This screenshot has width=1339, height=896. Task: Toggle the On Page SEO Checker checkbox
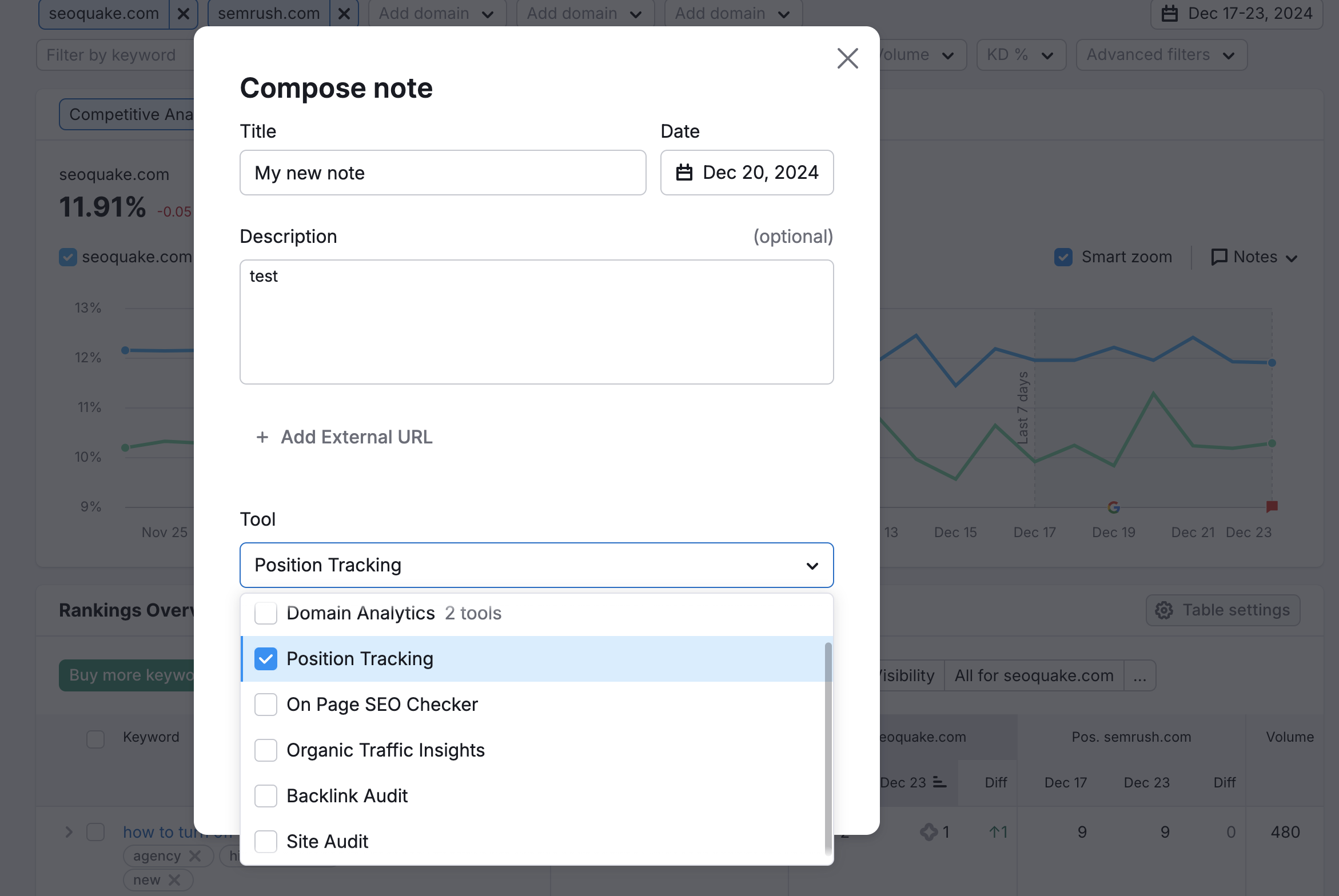tap(265, 704)
